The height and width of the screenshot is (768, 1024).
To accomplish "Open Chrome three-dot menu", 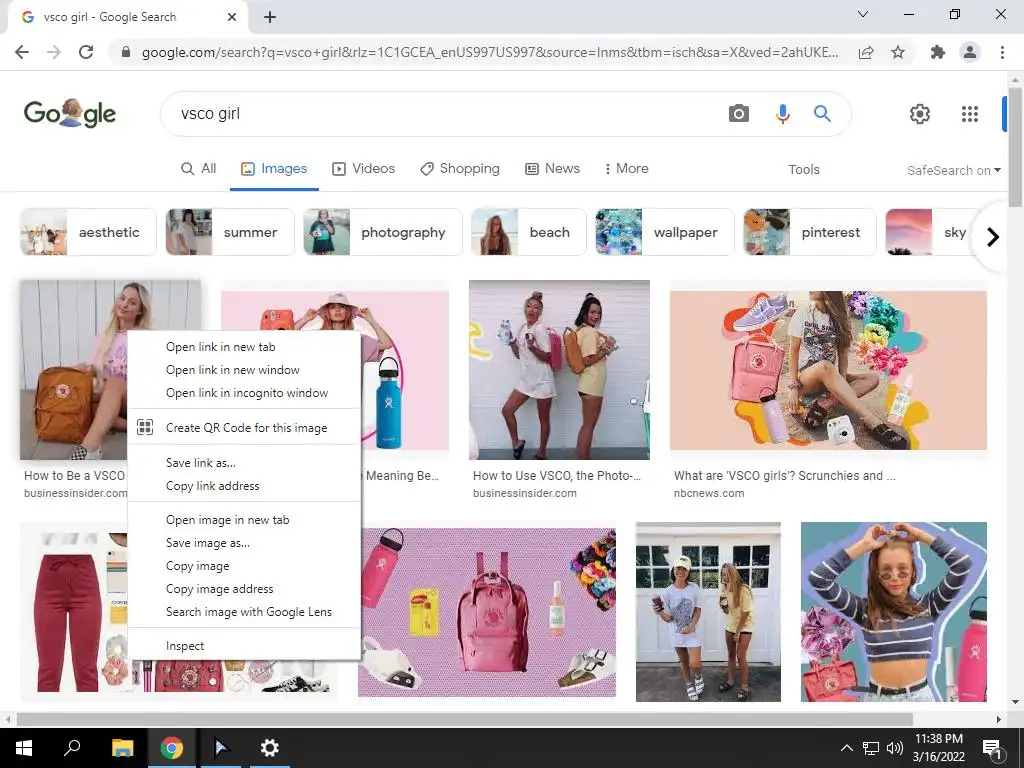I will click(x=1002, y=52).
